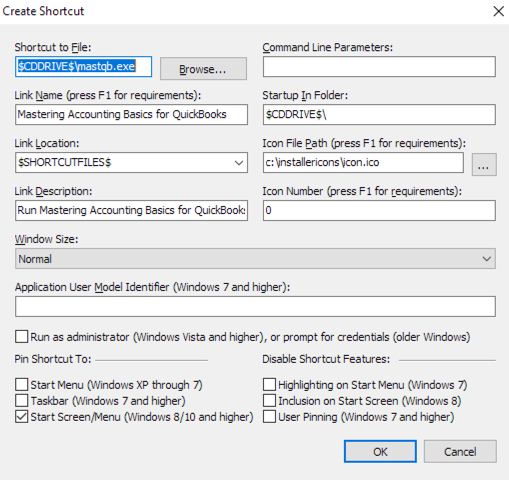The width and height of the screenshot is (509, 480).
Task: Click the Shortcut to File label
Action: coord(53,47)
